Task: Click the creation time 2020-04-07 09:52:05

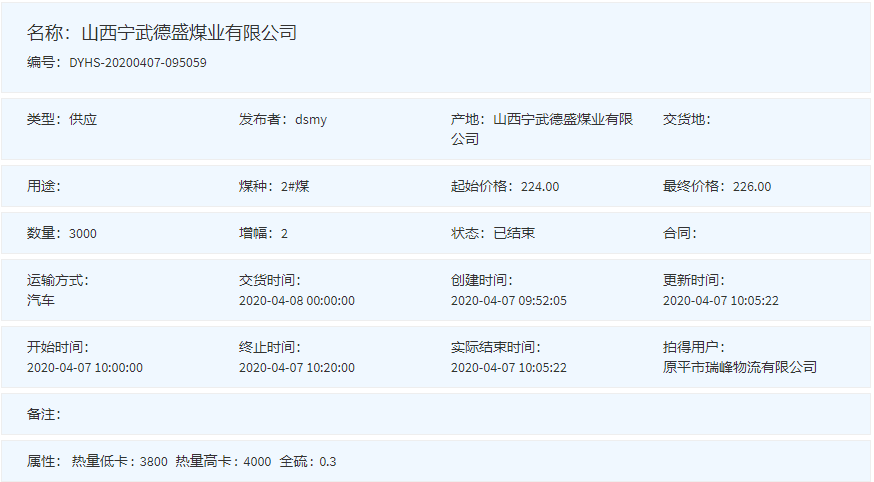Action: coord(509,300)
